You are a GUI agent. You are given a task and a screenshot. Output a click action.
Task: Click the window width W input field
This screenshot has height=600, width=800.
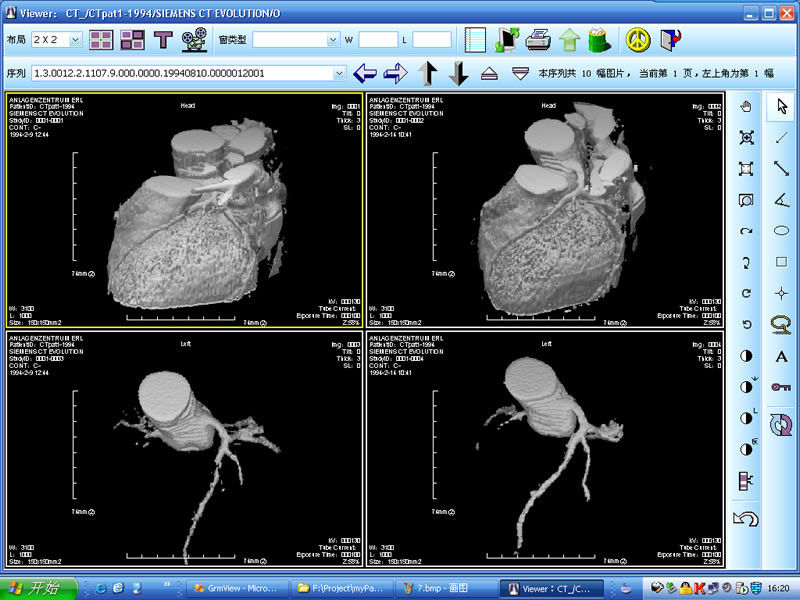coord(377,40)
